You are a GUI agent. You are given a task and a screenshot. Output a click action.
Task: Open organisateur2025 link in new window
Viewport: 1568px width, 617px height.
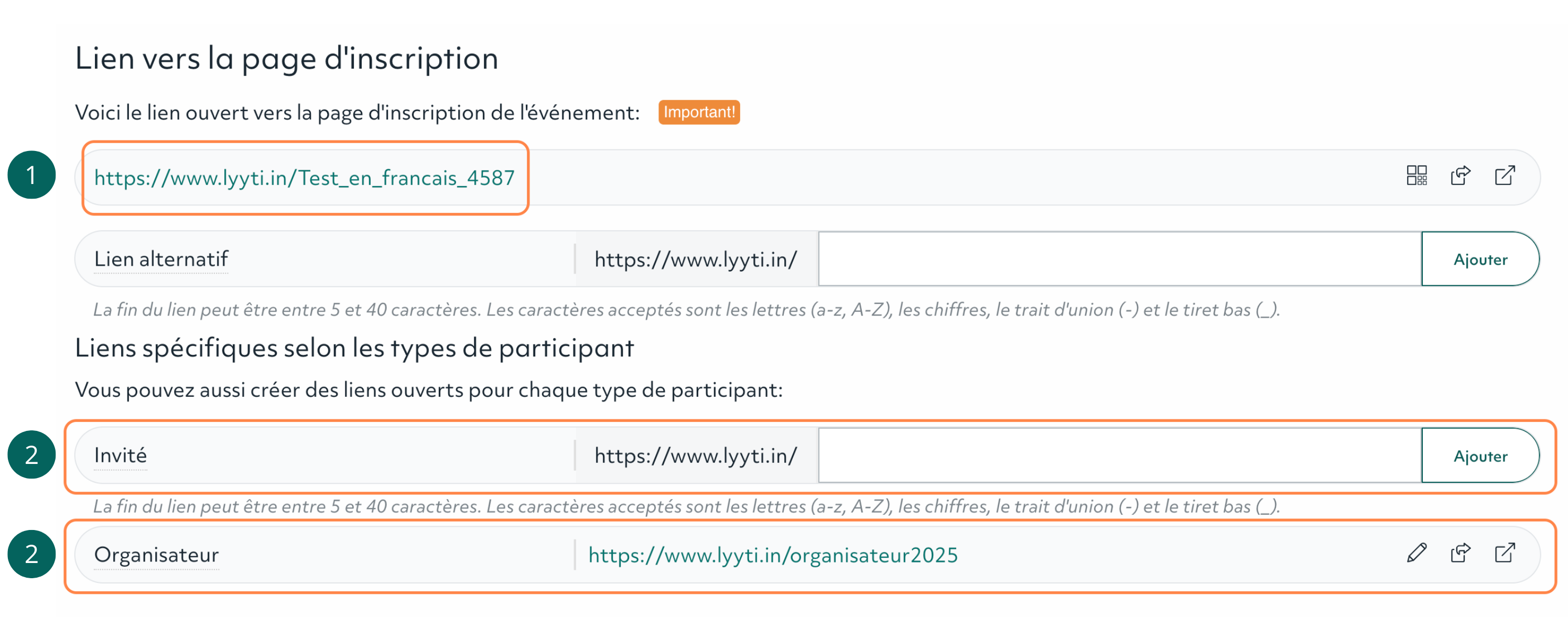point(1505,553)
